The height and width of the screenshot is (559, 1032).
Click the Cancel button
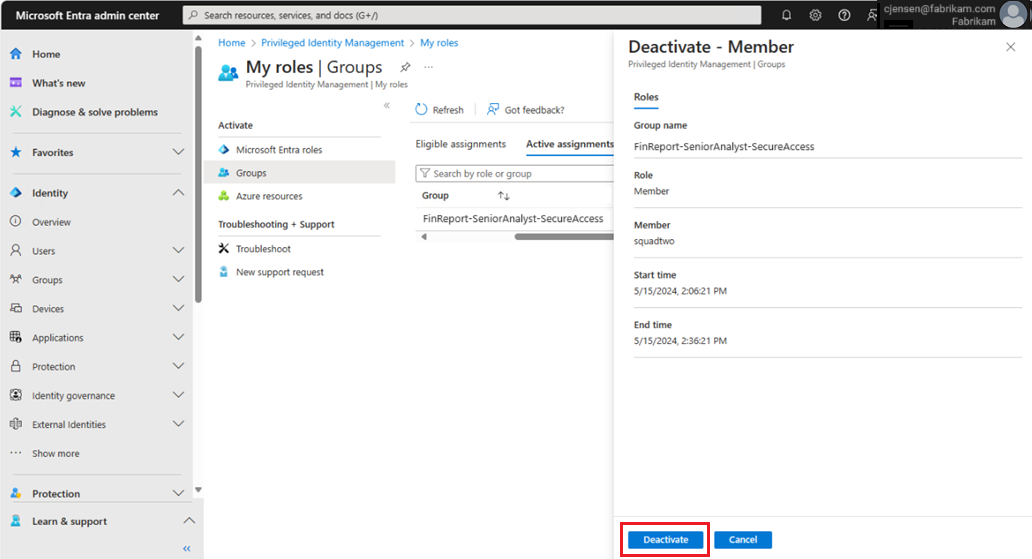coord(742,540)
